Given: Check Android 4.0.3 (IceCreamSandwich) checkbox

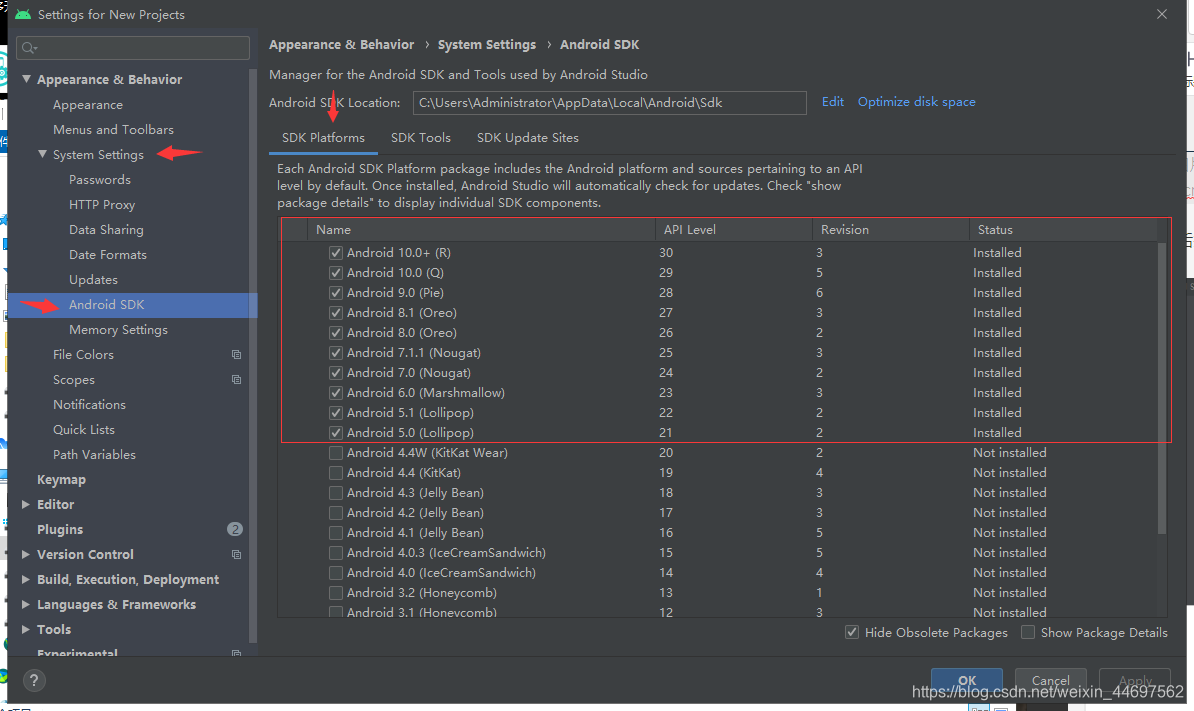Looking at the screenshot, I should (336, 553).
